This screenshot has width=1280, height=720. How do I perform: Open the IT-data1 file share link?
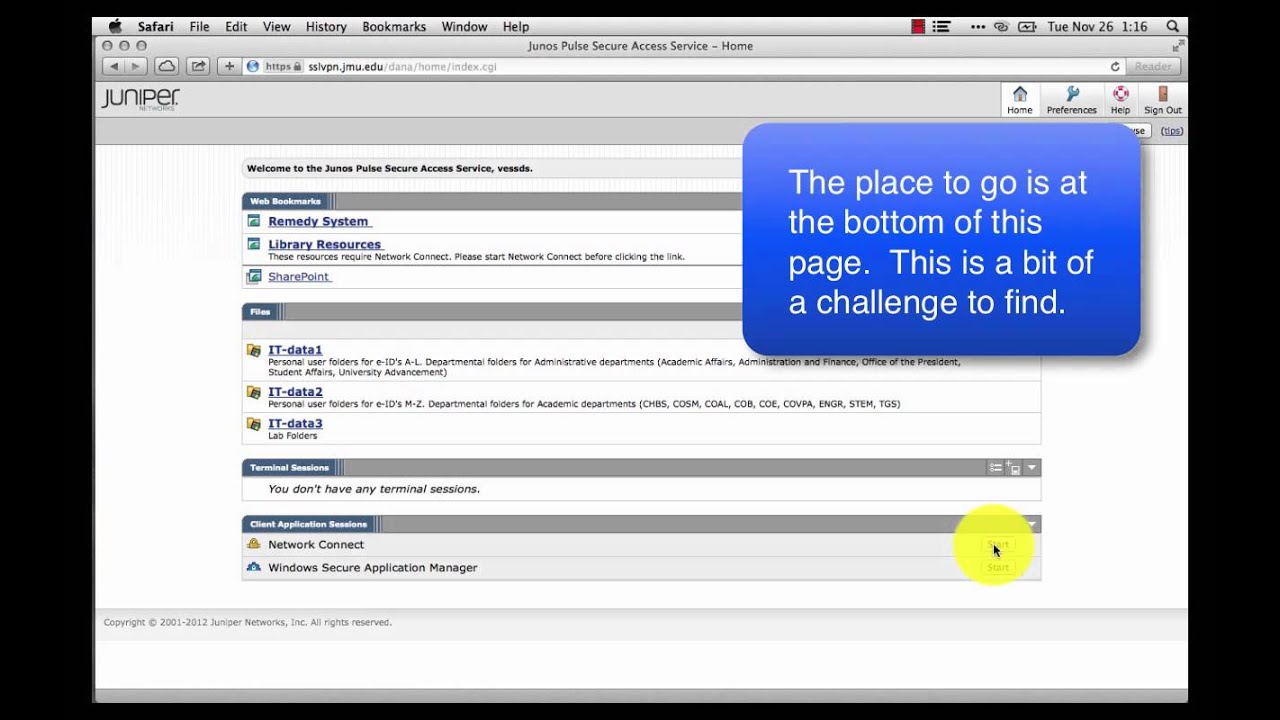295,350
